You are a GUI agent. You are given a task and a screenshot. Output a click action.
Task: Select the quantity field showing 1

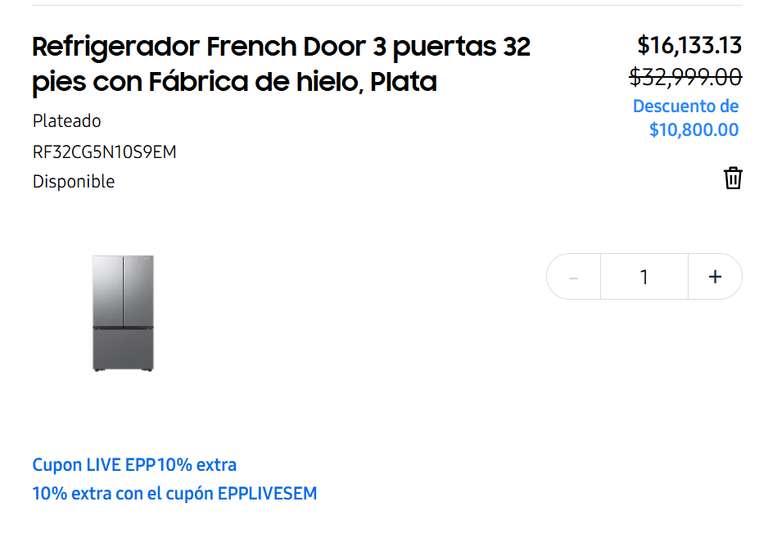[x=645, y=277]
